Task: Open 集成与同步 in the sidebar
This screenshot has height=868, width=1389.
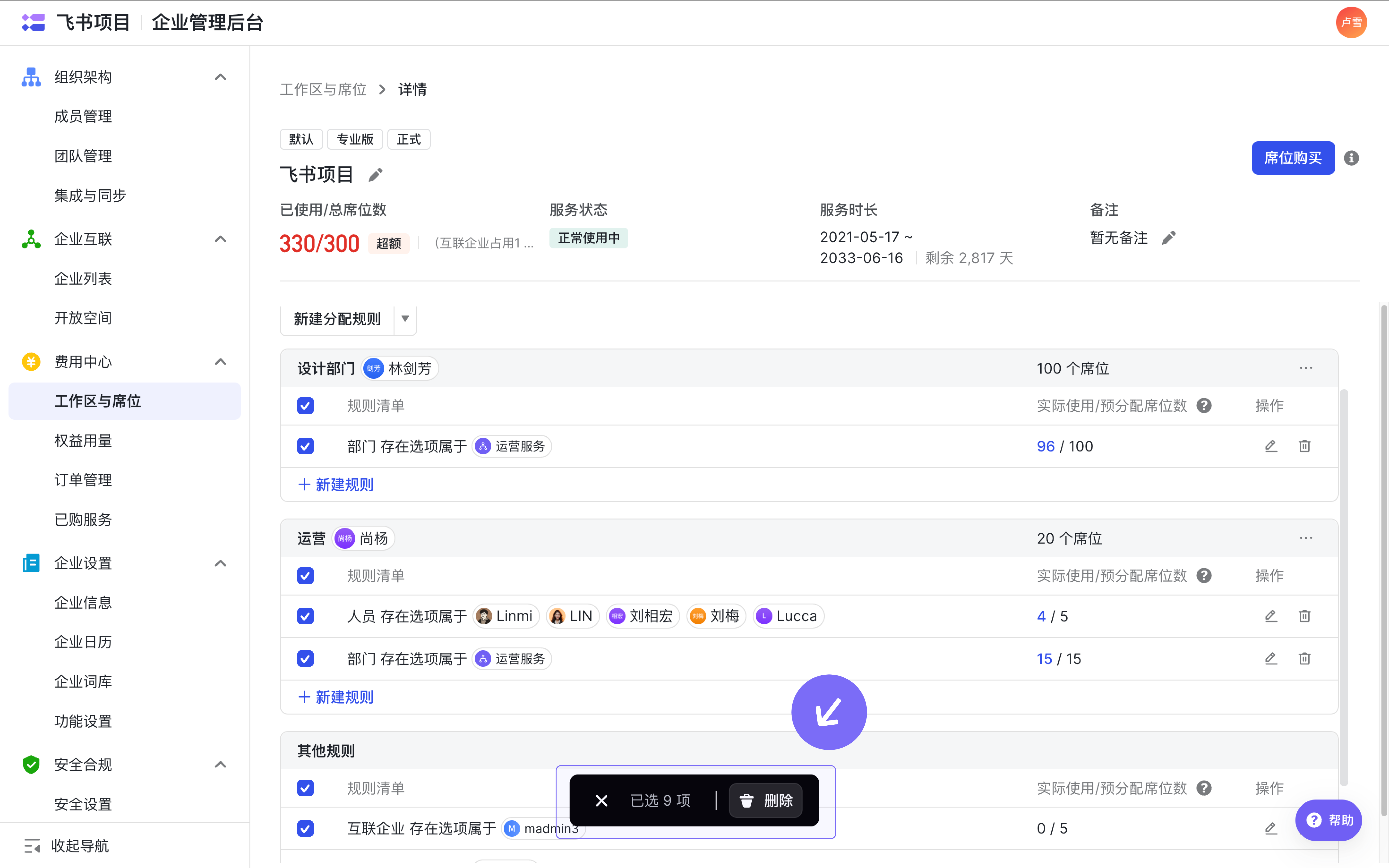Action: (90, 195)
